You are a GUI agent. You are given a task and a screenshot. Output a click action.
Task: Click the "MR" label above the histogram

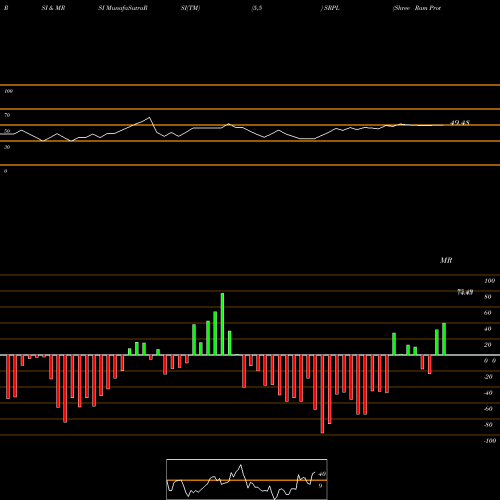446,260
